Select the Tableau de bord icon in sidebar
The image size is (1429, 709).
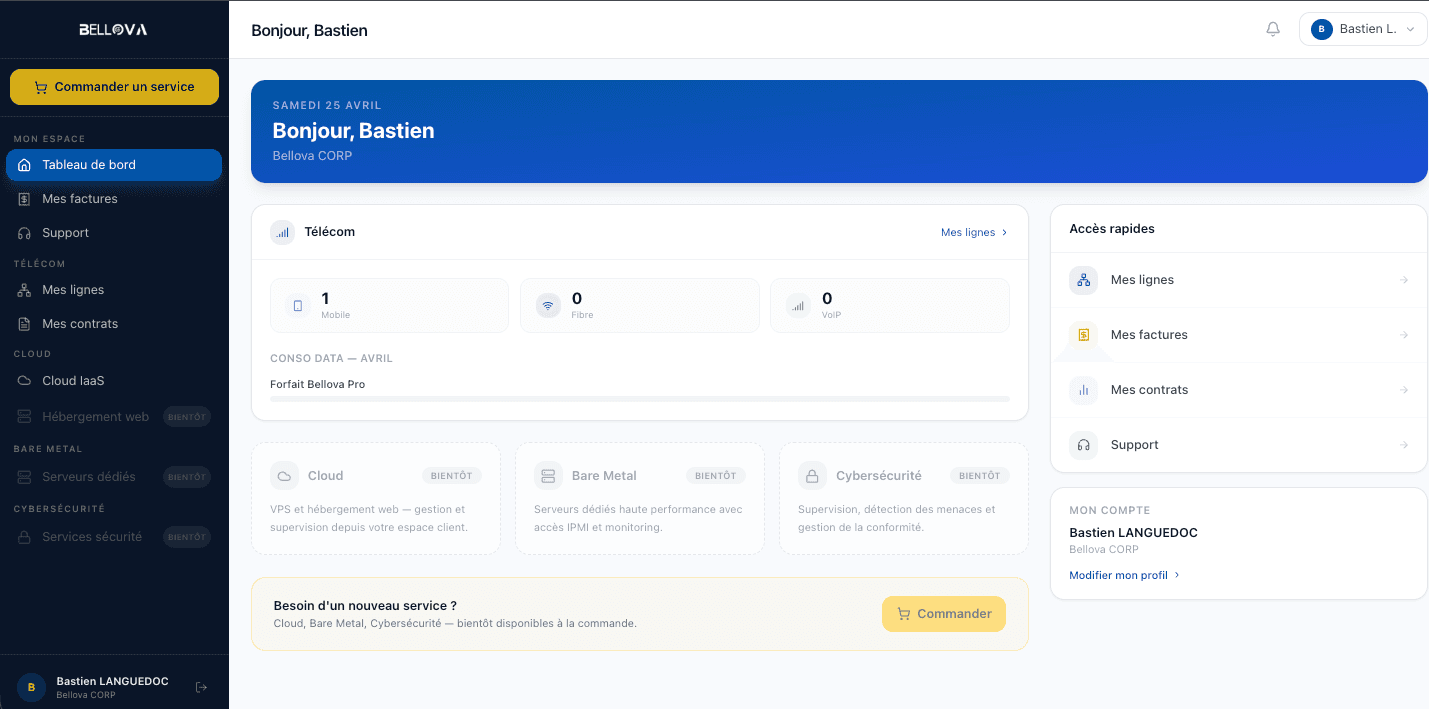[23, 164]
